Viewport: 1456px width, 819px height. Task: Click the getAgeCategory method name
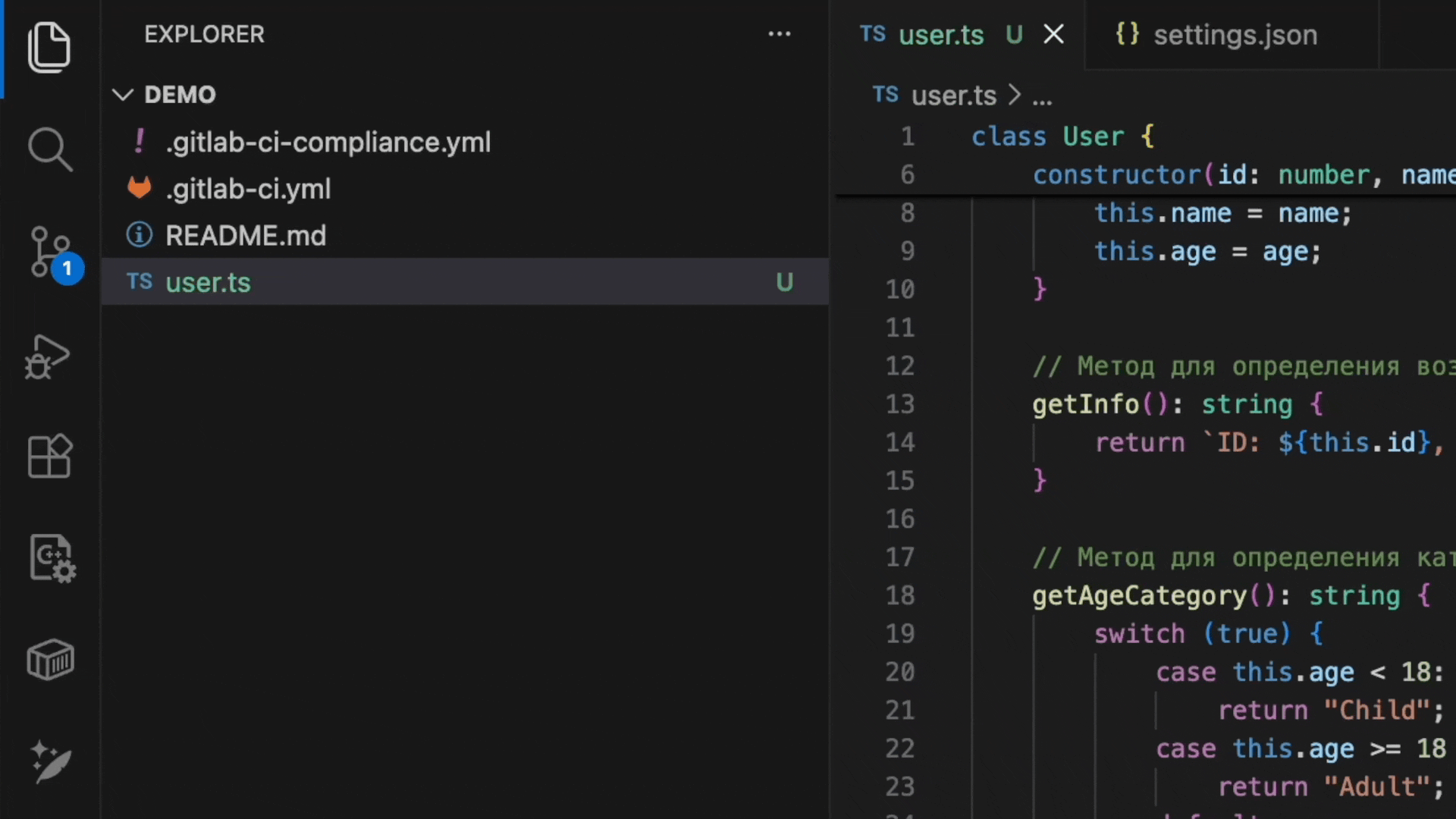pos(1140,597)
